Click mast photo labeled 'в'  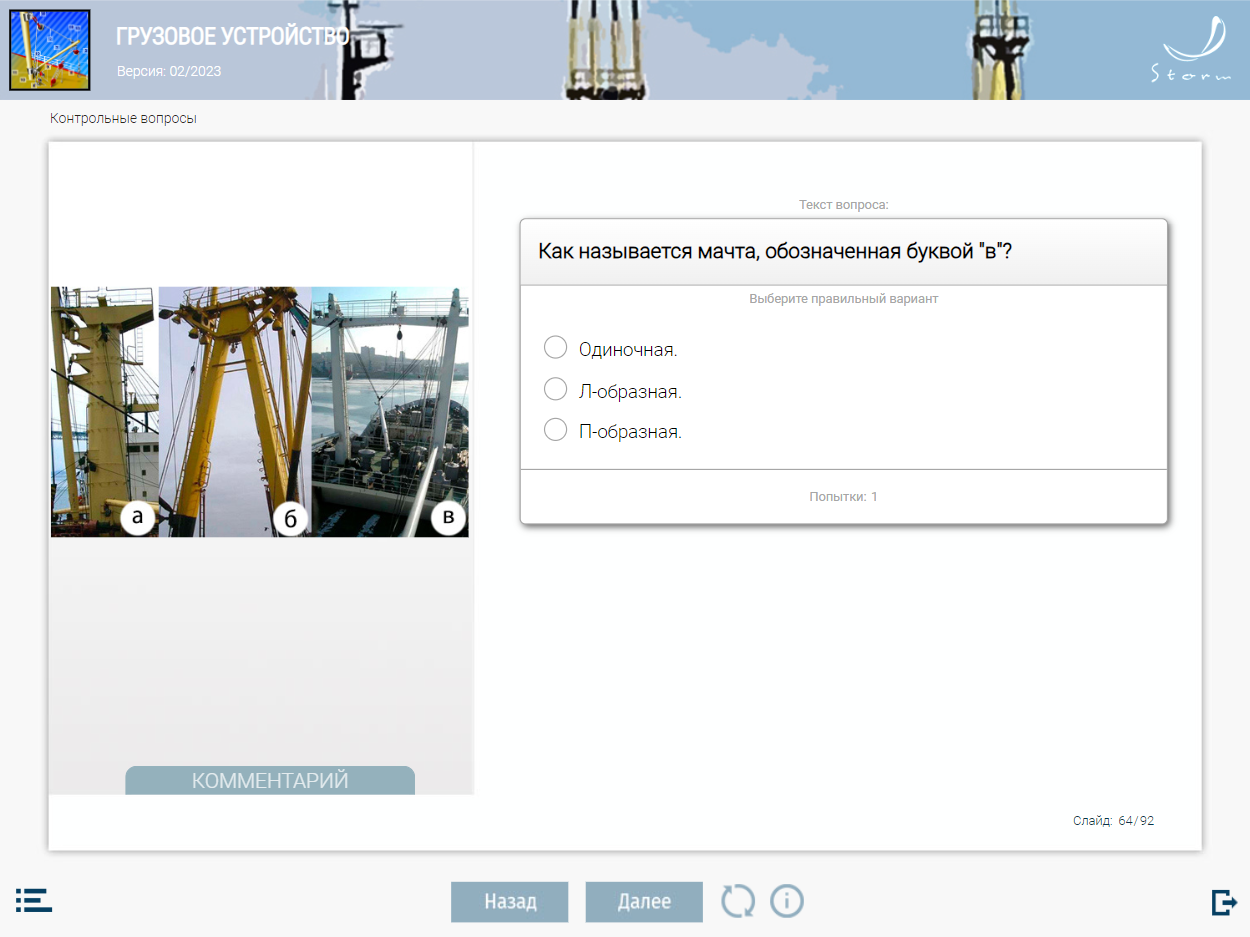pos(390,412)
